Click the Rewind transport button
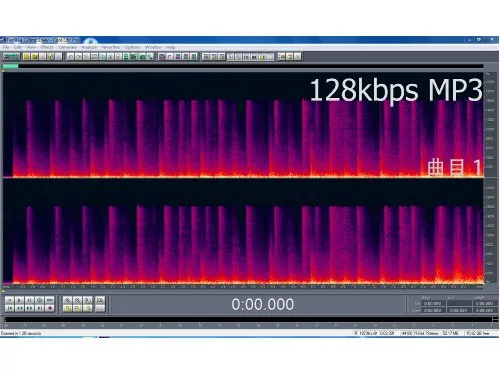 click(x=19, y=308)
